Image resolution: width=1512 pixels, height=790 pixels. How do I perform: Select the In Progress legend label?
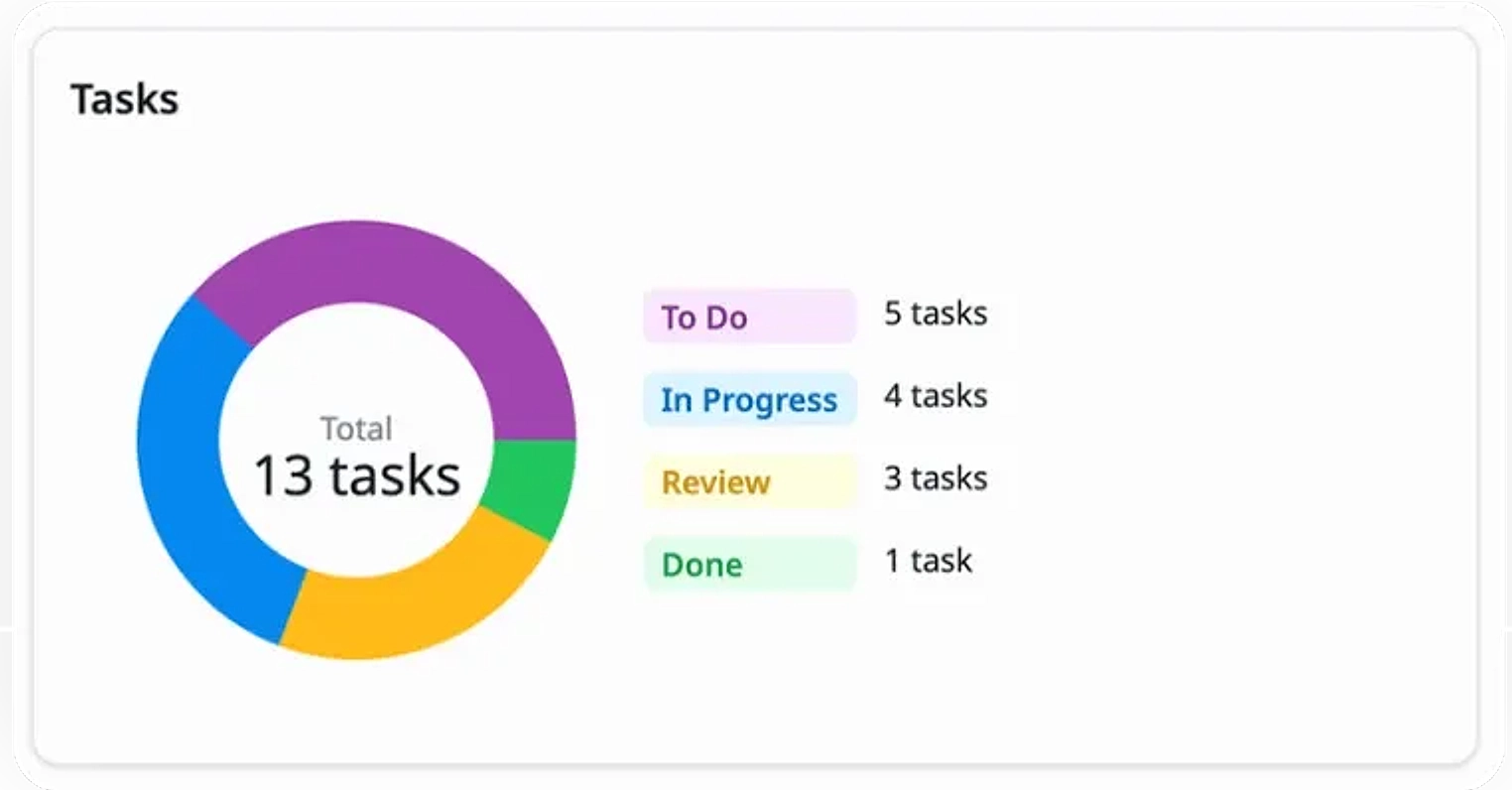[x=749, y=399]
